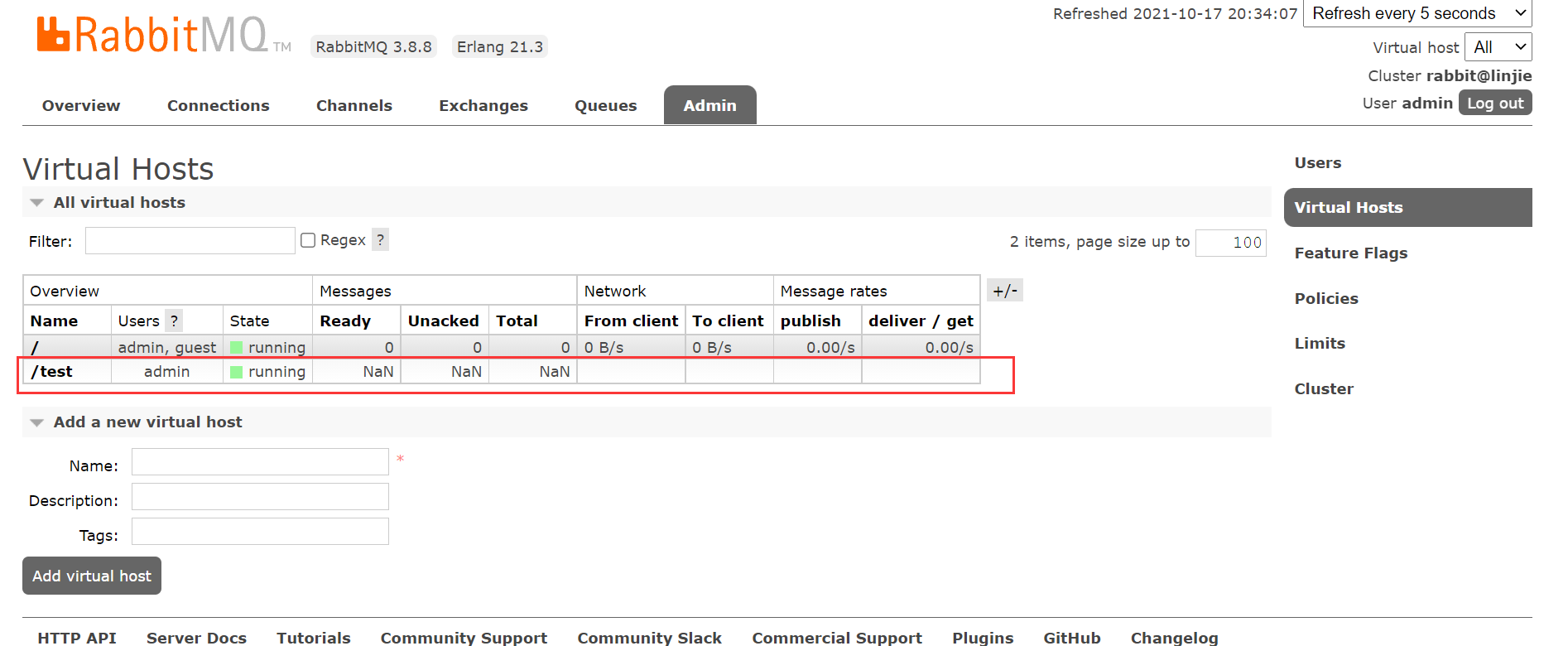Open the Limits section
1568x646 pixels.
pos(1320,344)
